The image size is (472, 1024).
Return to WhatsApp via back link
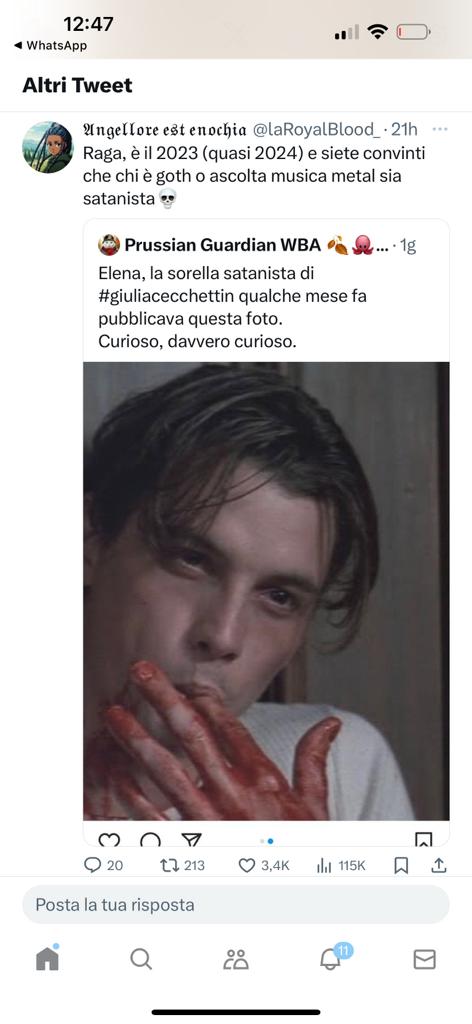pyautogui.click(x=50, y=46)
